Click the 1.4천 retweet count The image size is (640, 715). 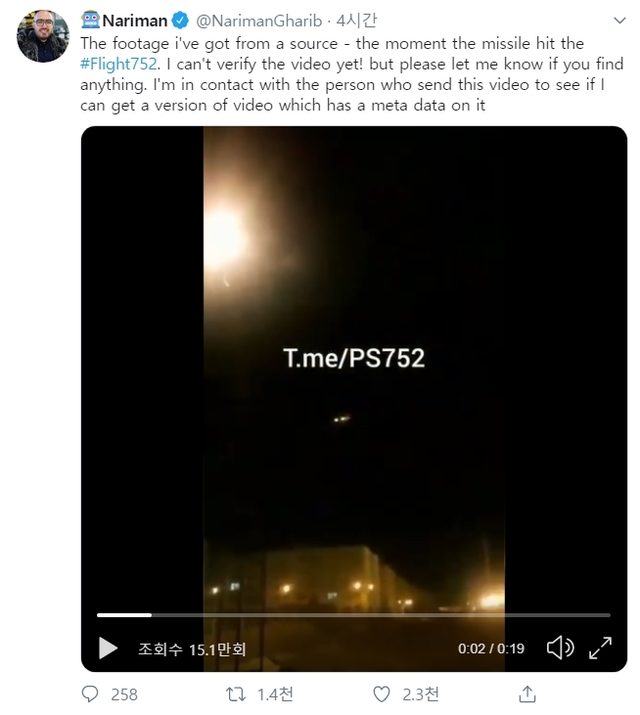(275, 694)
